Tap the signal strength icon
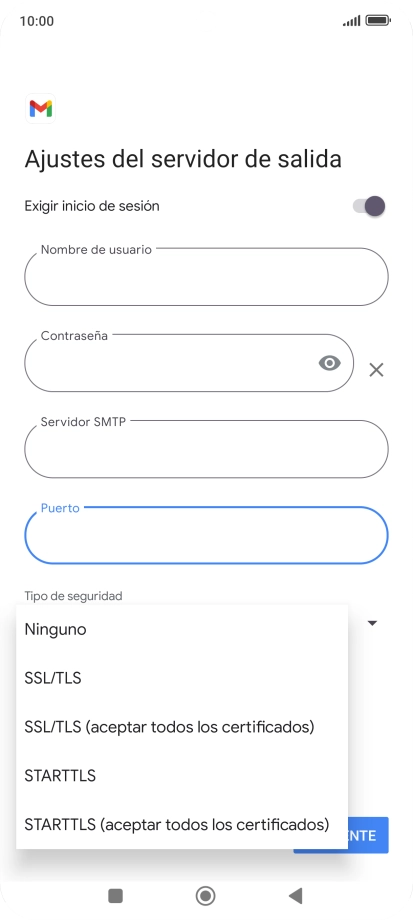Screen dimensions: 413x920 (x=351, y=21)
